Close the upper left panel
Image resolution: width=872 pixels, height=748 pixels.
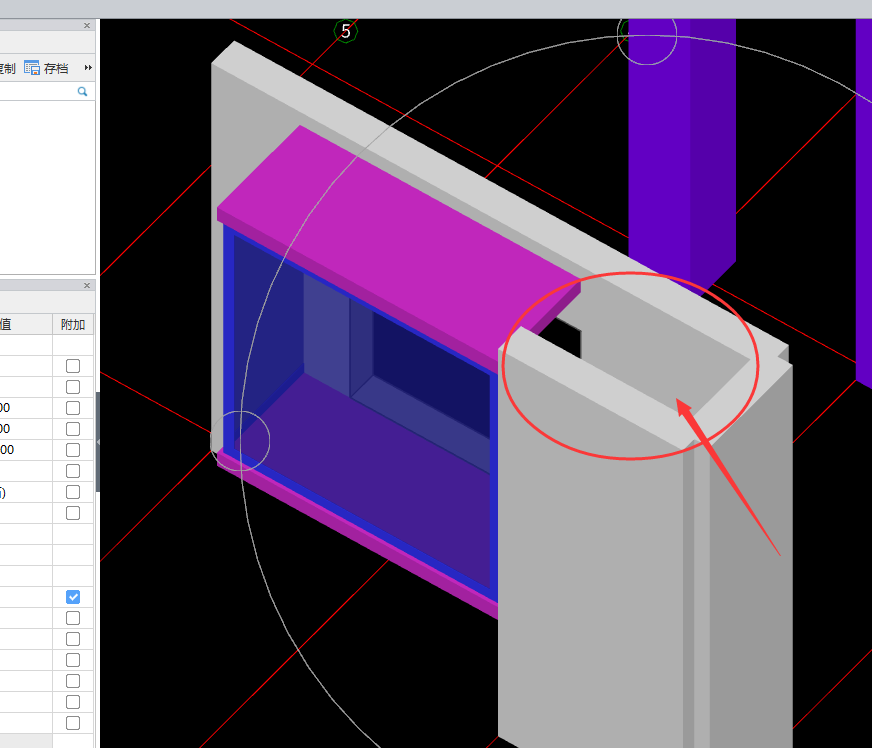point(87,26)
